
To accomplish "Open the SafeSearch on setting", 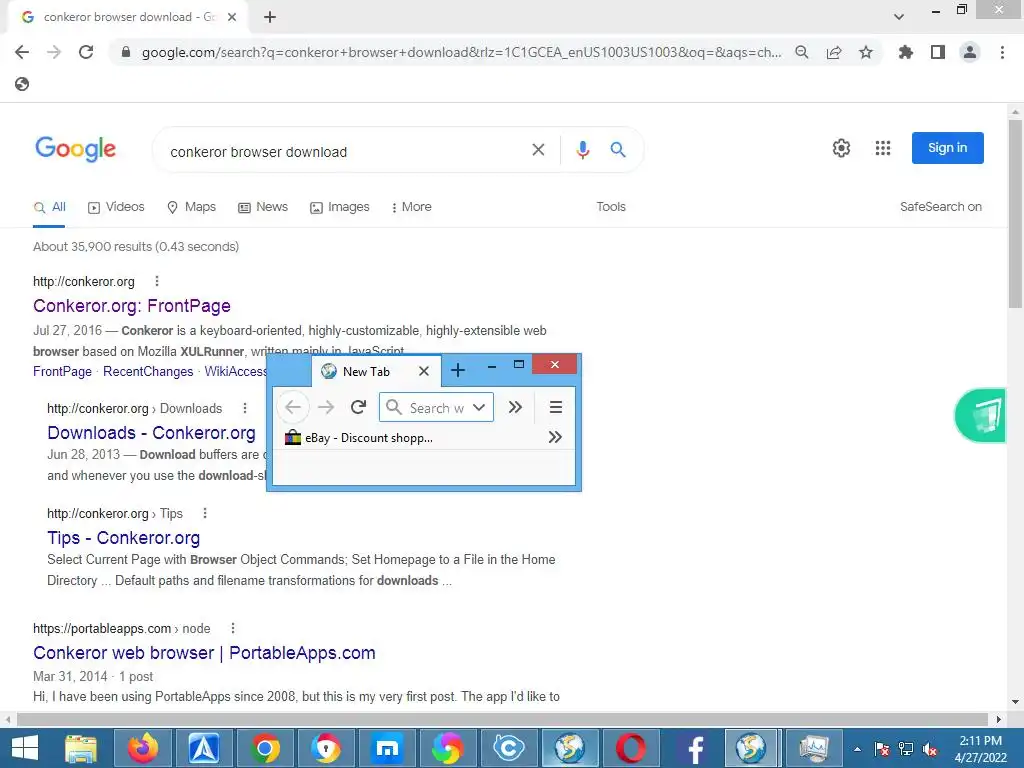I will (940, 207).
